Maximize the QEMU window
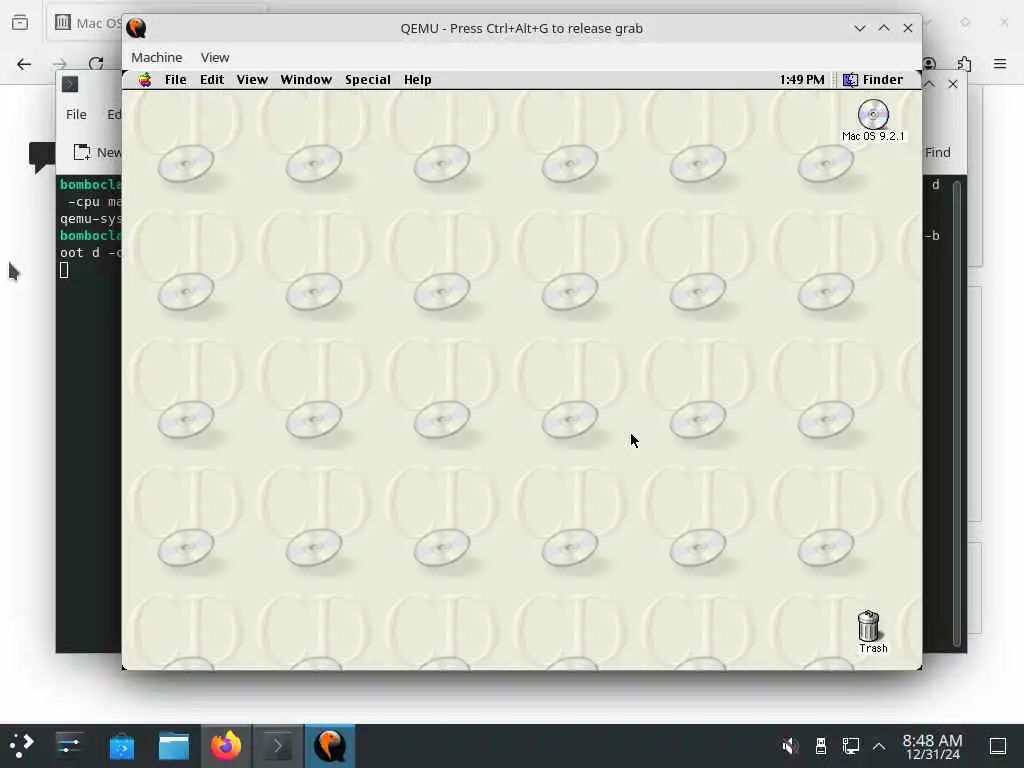Viewport: 1024px width, 768px height. pos(884,28)
